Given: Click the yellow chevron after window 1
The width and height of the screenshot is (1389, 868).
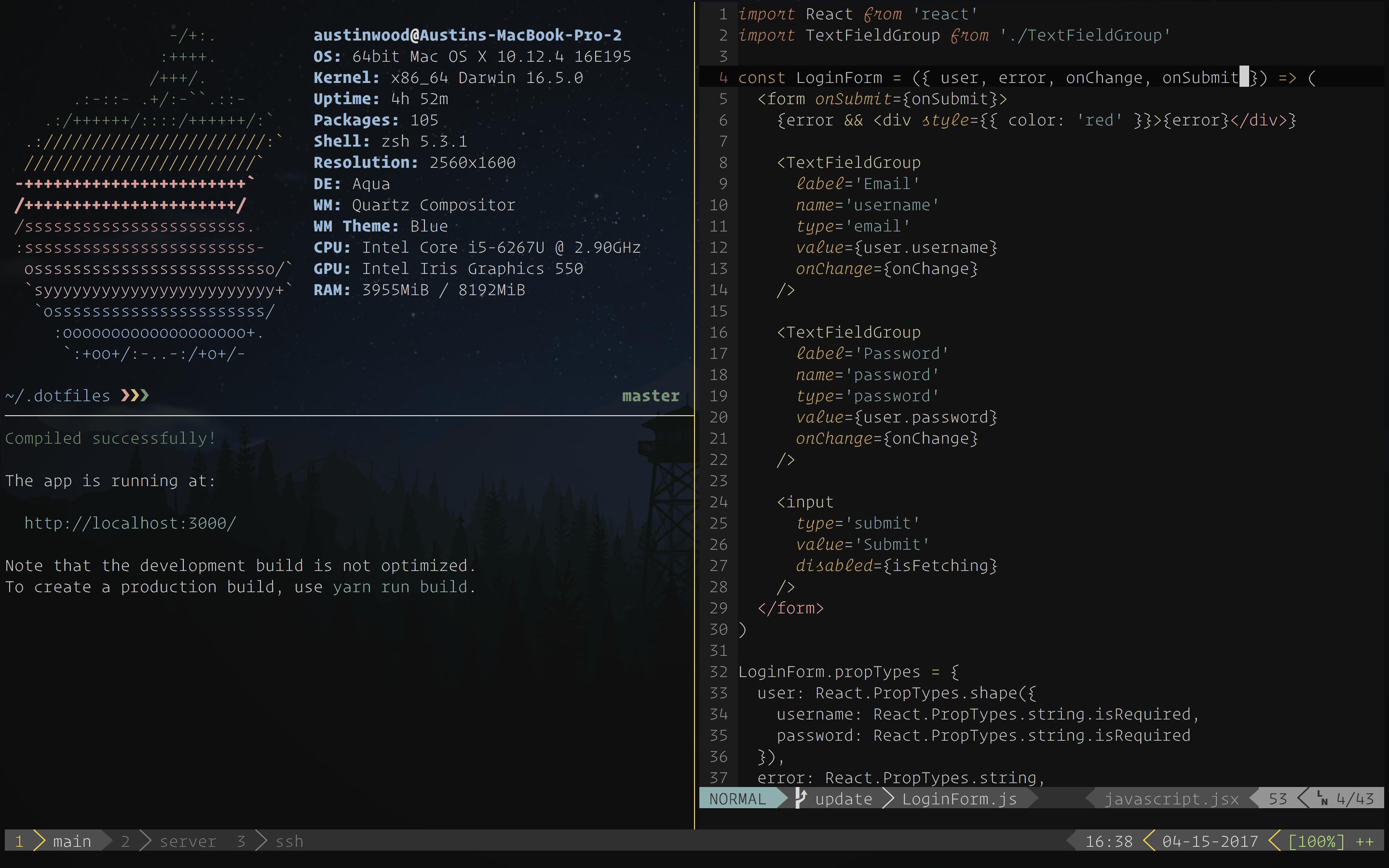Looking at the screenshot, I should point(39,841).
